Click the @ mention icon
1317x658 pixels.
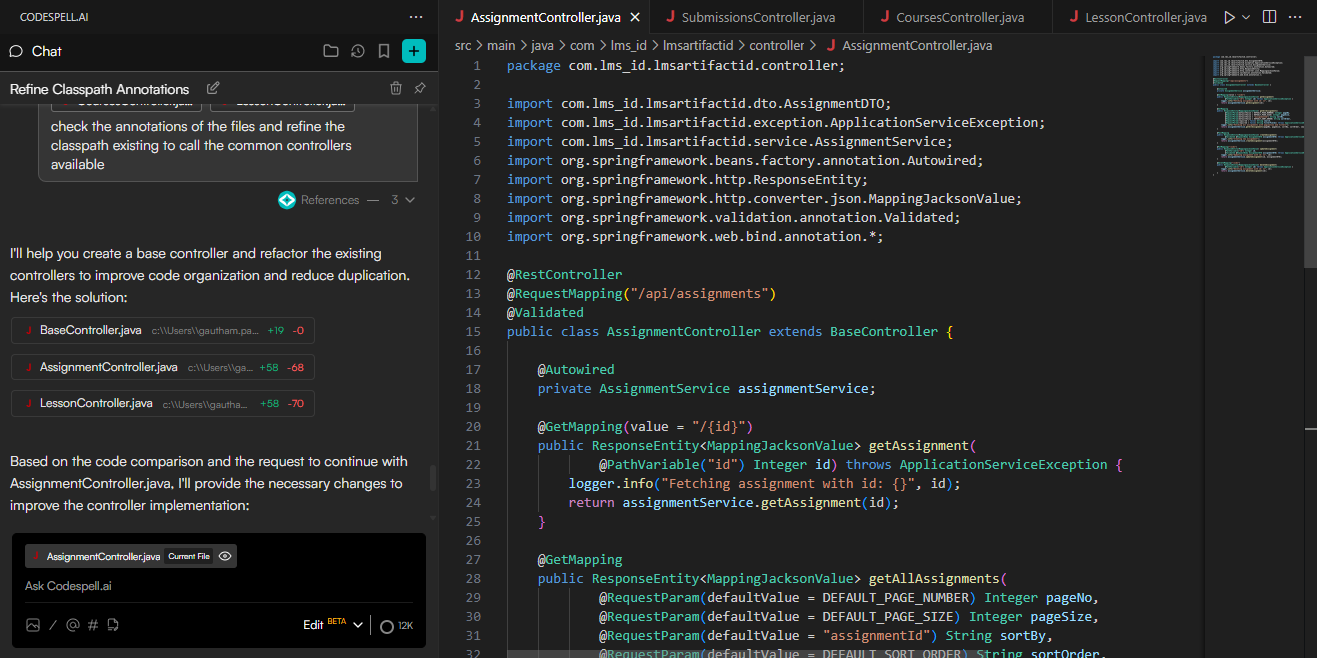(x=72, y=625)
